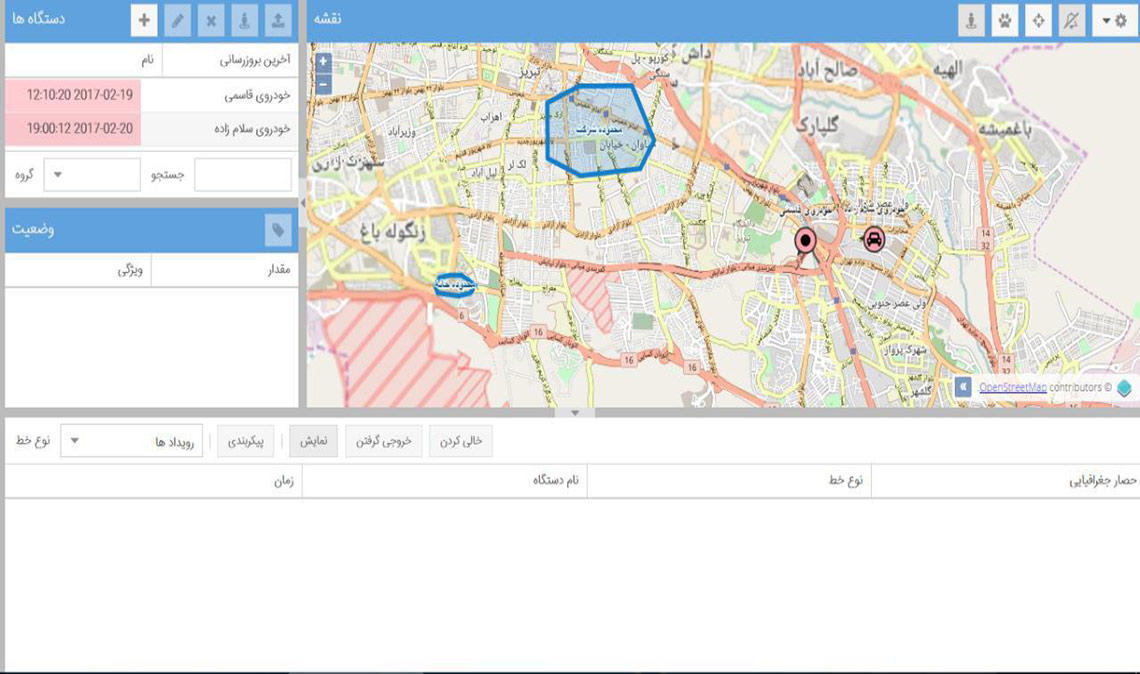Click the pencil edit device icon
Screen dimensions: 1140x674
[177, 20]
